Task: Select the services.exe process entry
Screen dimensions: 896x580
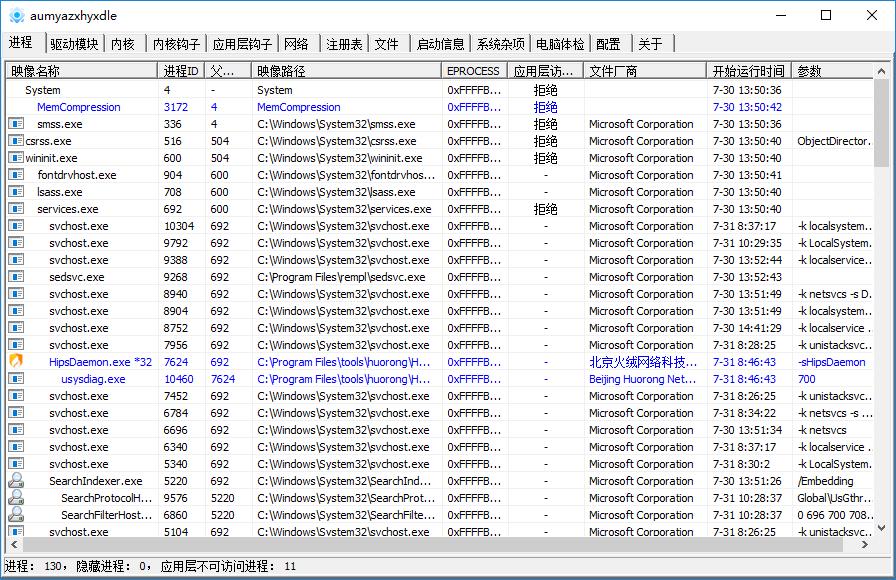Action: coord(68,209)
